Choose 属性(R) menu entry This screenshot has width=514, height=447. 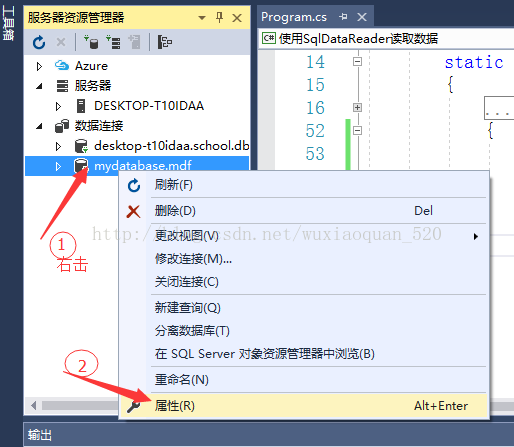coord(303,406)
